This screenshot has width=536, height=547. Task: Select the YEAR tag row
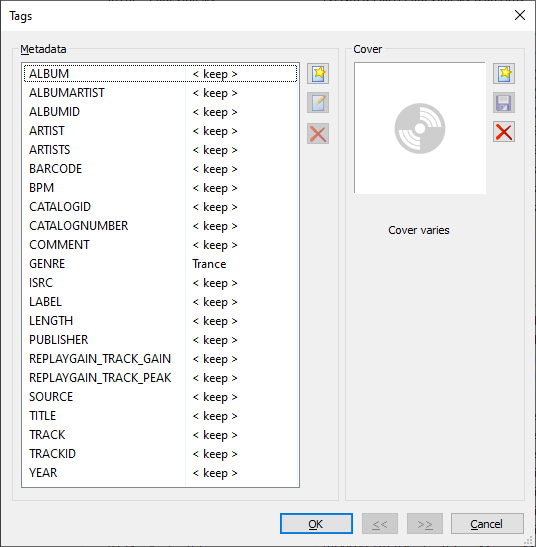(x=161, y=473)
